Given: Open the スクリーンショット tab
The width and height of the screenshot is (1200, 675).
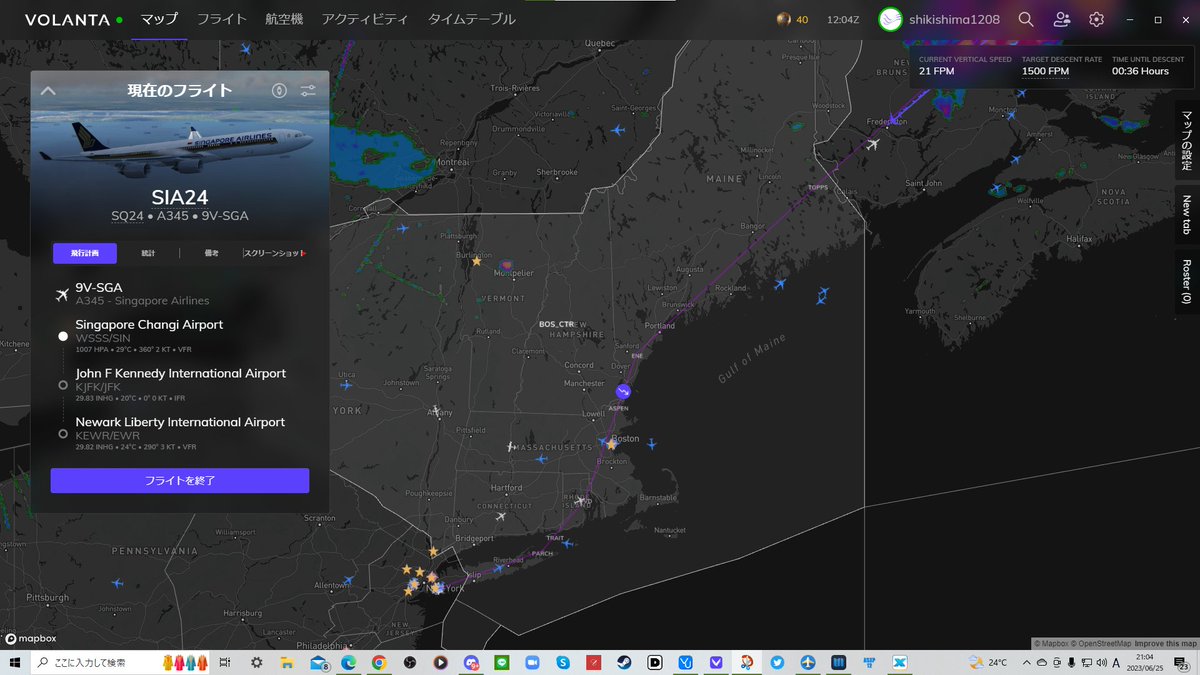Looking at the screenshot, I should (274, 253).
